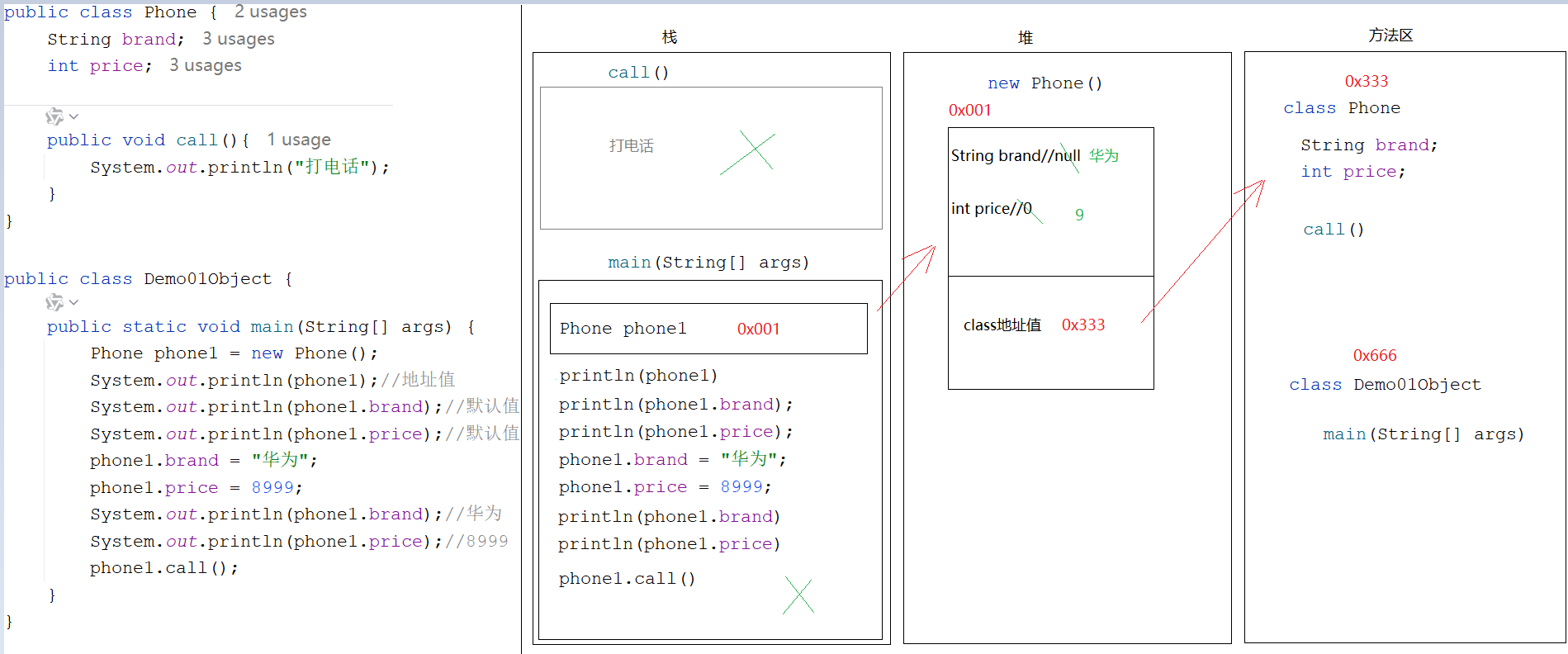
Task: Open the '2 usages' hint for class Phone
Action: point(270,12)
